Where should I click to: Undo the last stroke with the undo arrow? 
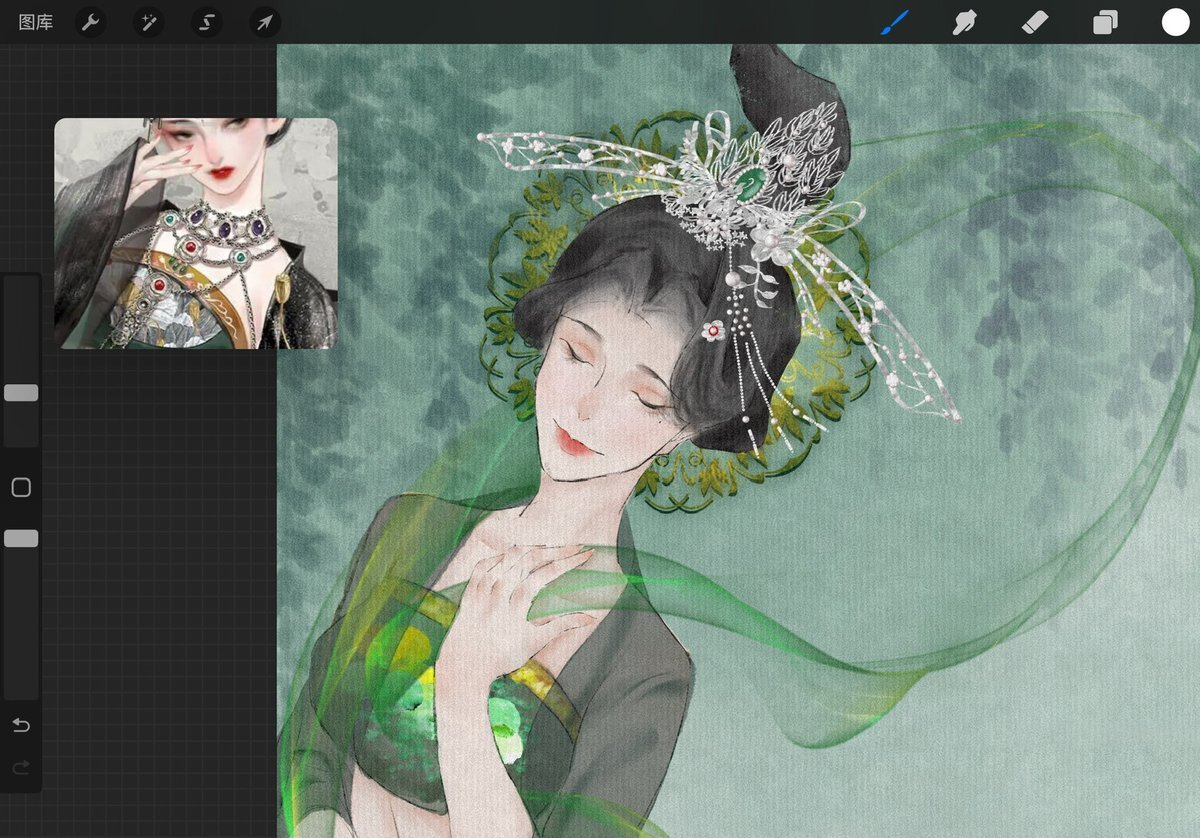[21, 725]
